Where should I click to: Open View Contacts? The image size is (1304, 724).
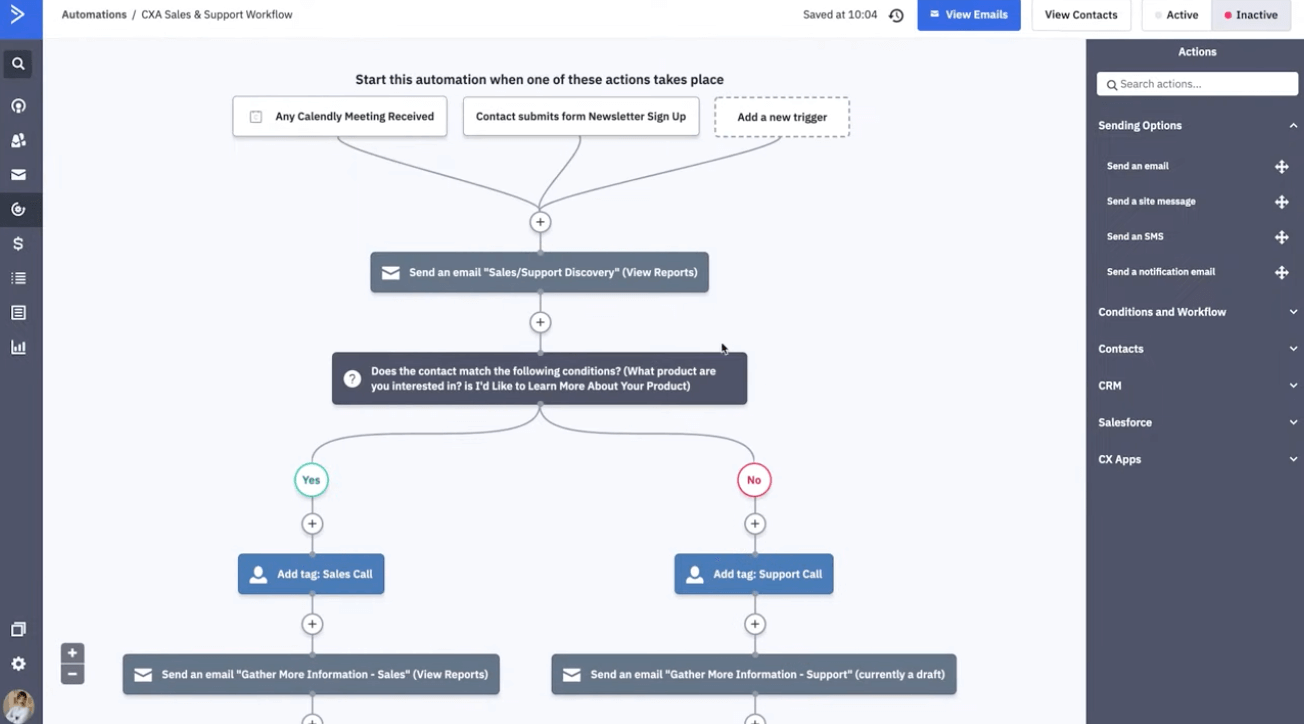pos(1080,15)
